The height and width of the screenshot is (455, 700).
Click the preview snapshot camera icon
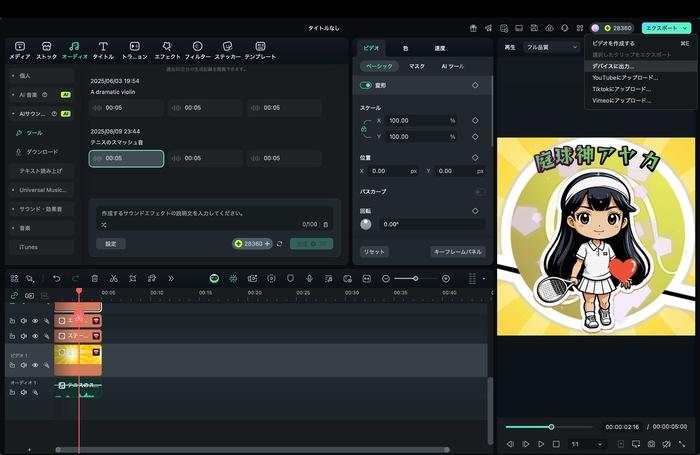pos(651,444)
